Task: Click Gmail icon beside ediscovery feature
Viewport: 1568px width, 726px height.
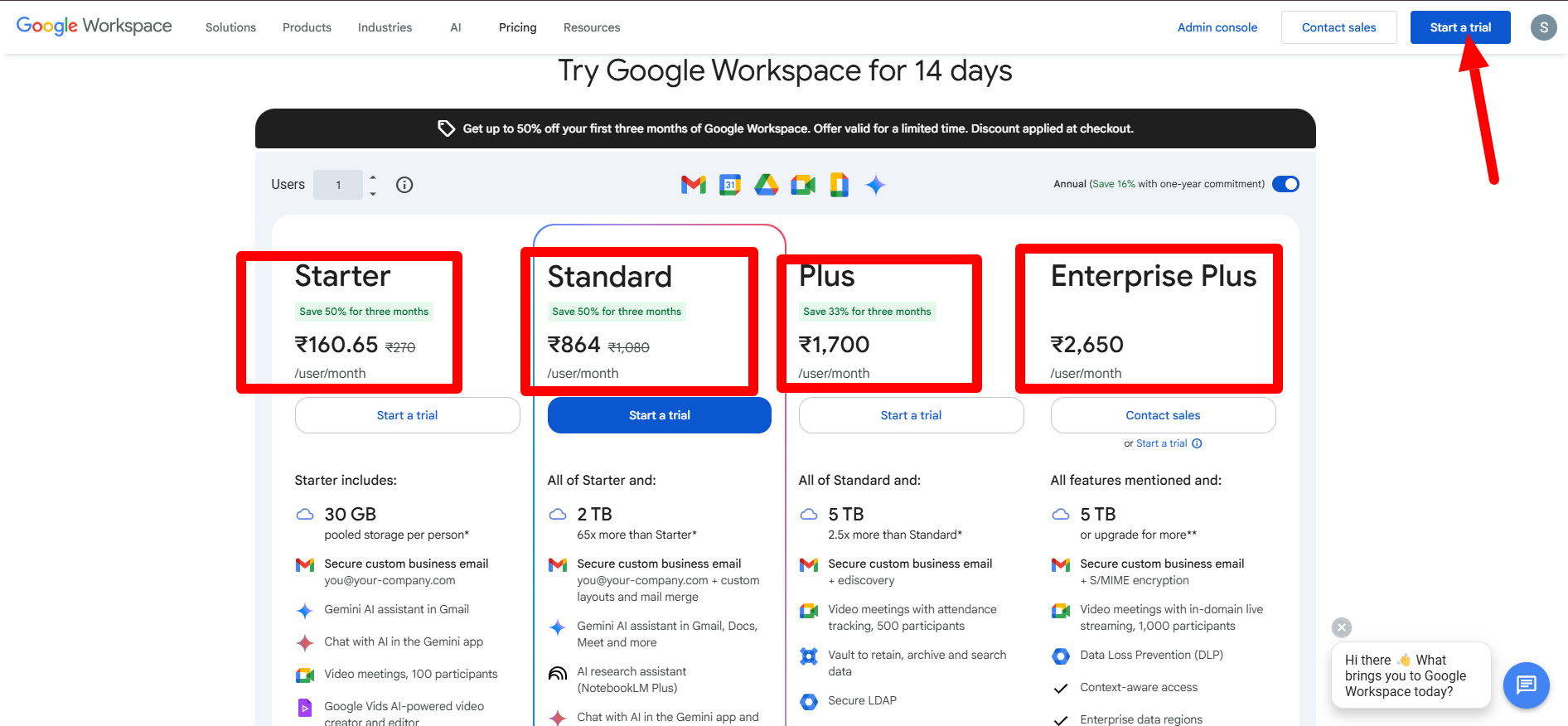Action: coord(809,564)
